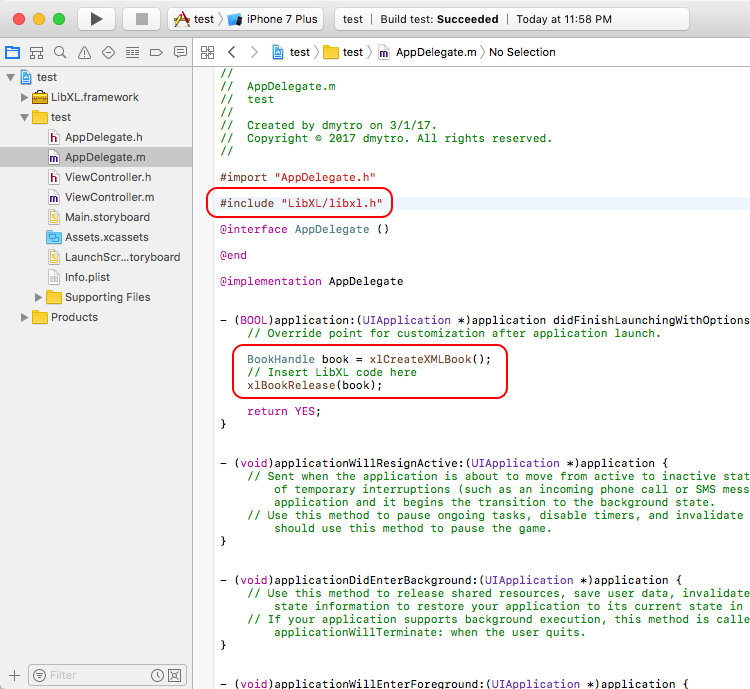Screen dimensions: 750x689
Task: Expand Products folder
Action: (24, 317)
